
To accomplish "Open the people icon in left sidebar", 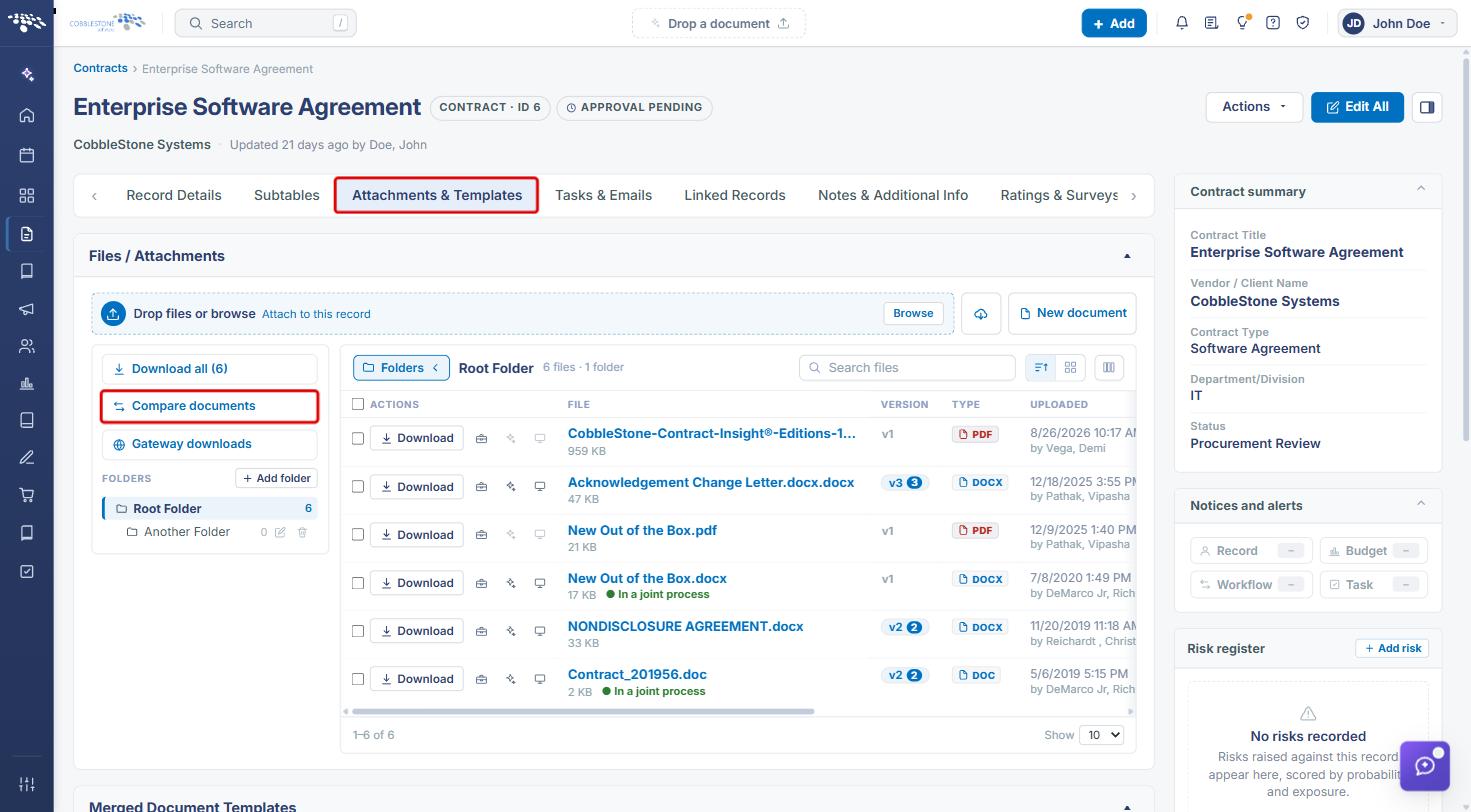I will coord(27,346).
